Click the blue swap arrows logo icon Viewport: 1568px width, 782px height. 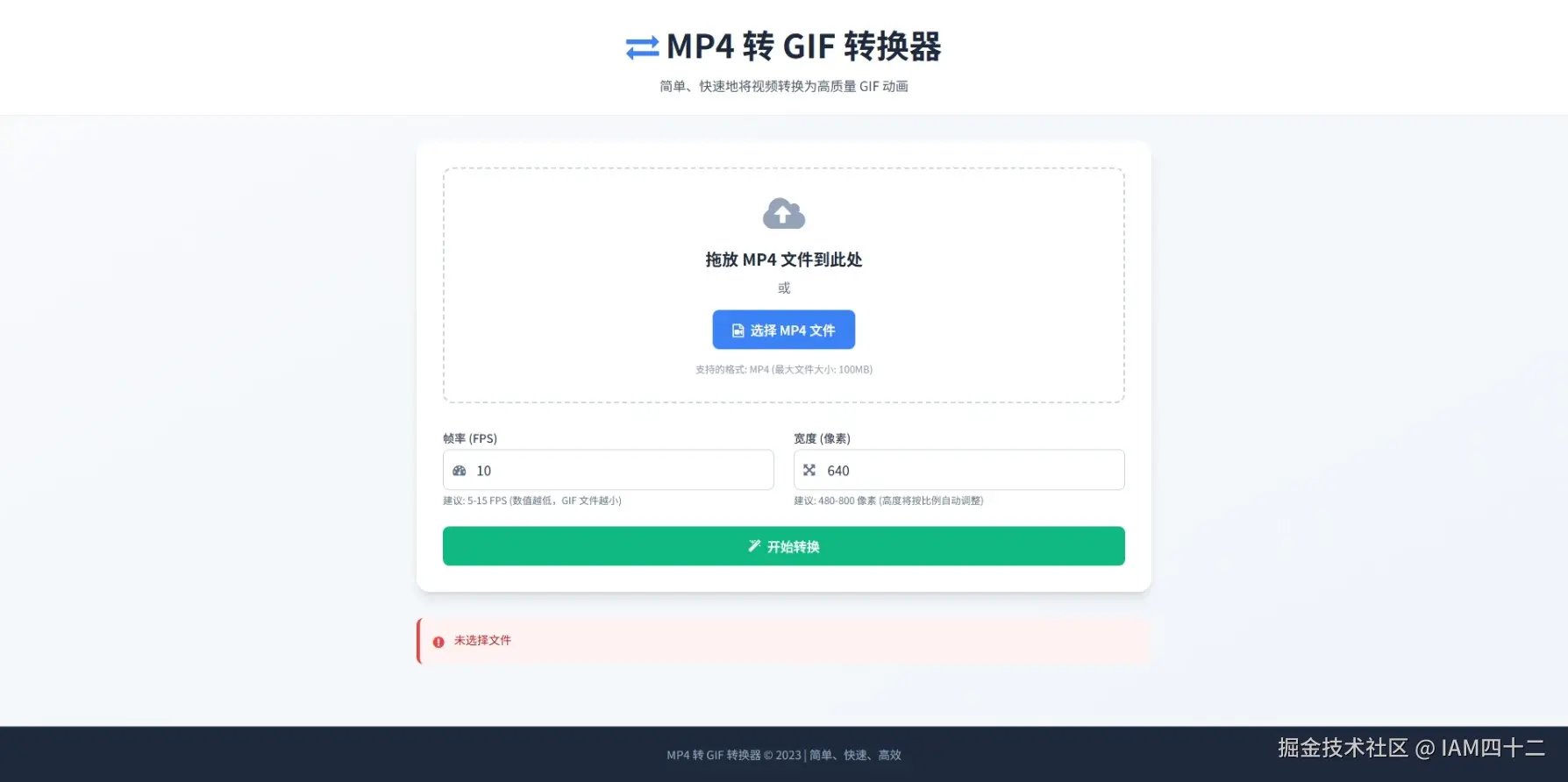(642, 47)
